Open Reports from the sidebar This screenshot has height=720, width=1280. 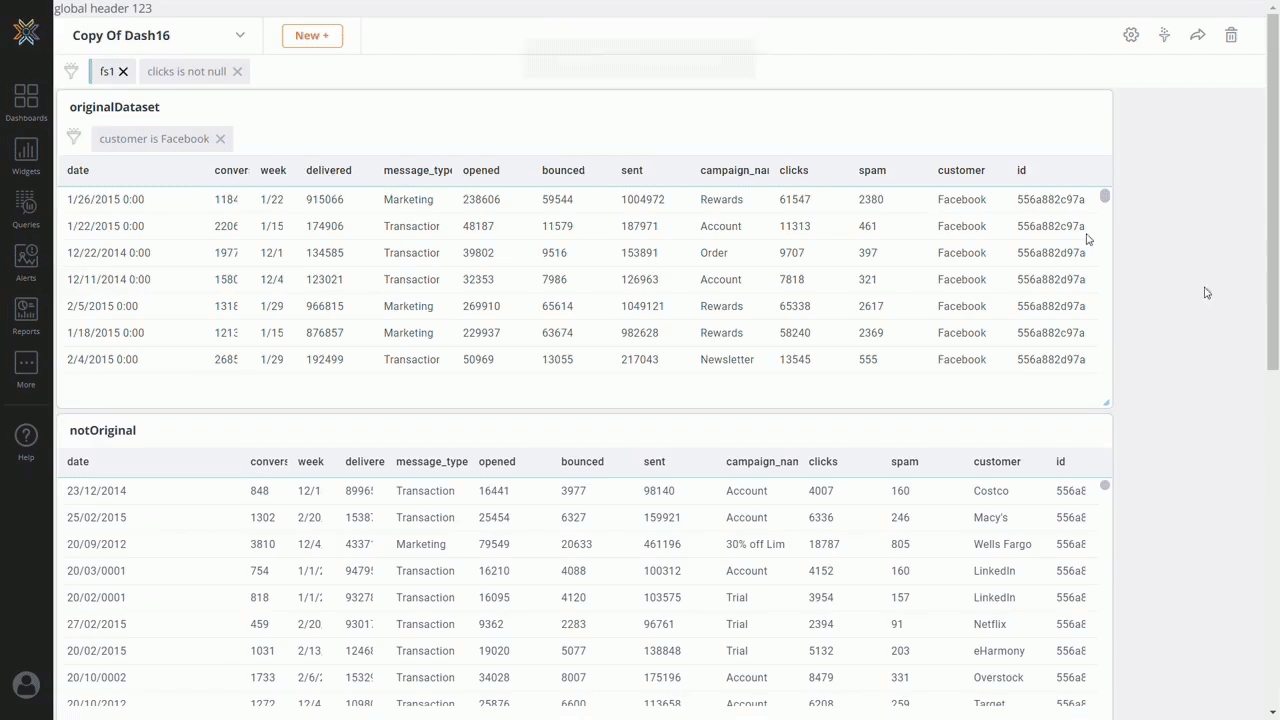coord(26,317)
